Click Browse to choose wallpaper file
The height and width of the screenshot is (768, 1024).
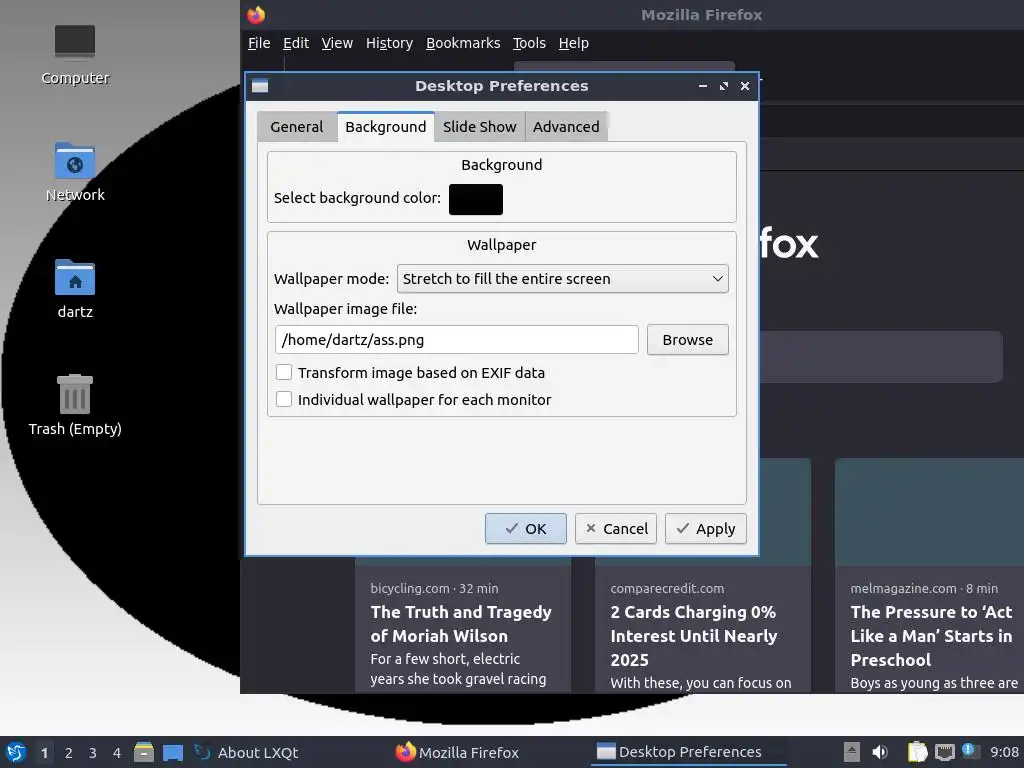688,340
